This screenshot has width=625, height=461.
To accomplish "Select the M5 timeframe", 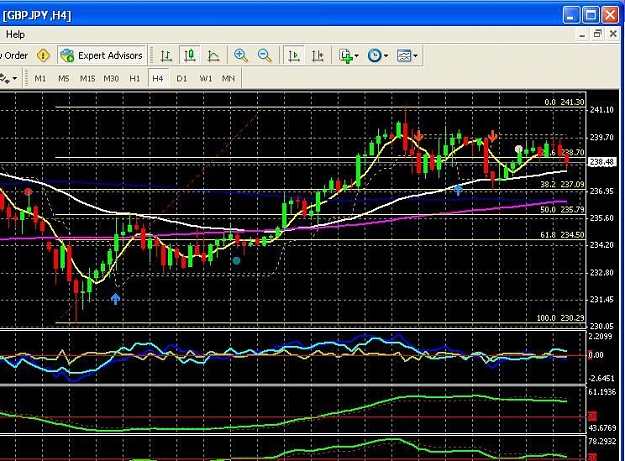I will (x=64, y=78).
